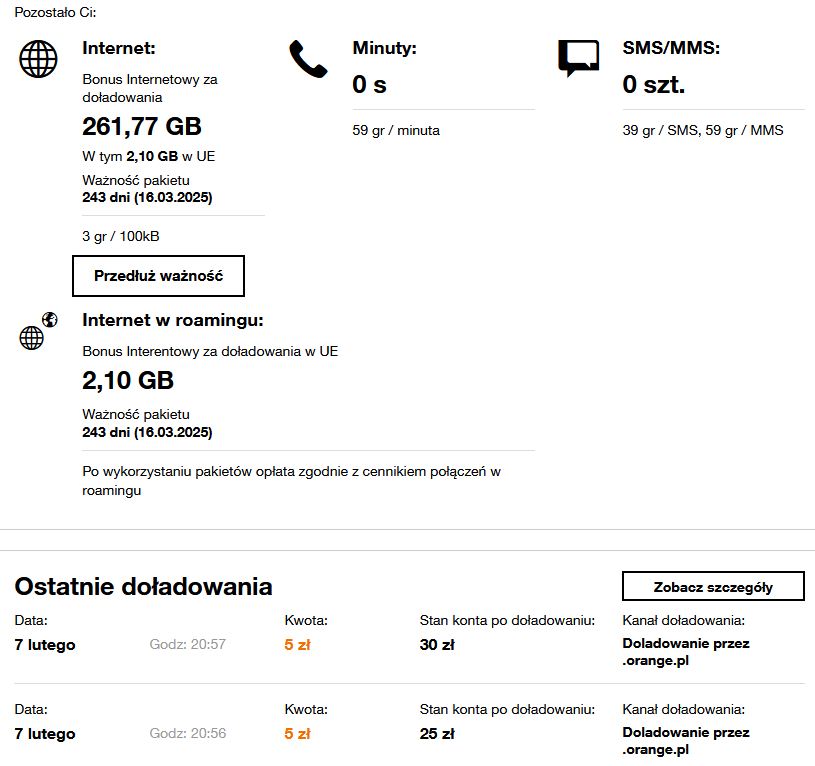Image resolution: width=815 pixels, height=766 pixels.
Task: Click the phone handset Minuty icon
Action: point(308,59)
